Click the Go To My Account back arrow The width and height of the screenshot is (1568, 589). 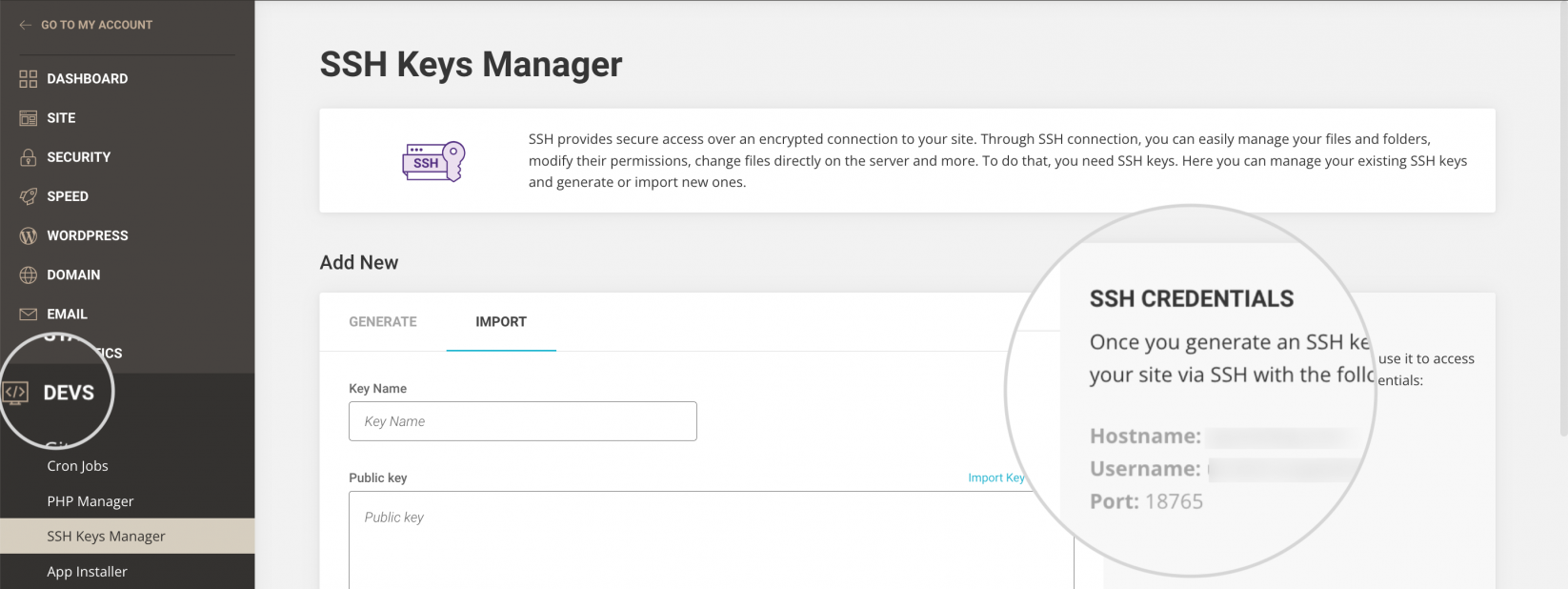click(x=25, y=25)
